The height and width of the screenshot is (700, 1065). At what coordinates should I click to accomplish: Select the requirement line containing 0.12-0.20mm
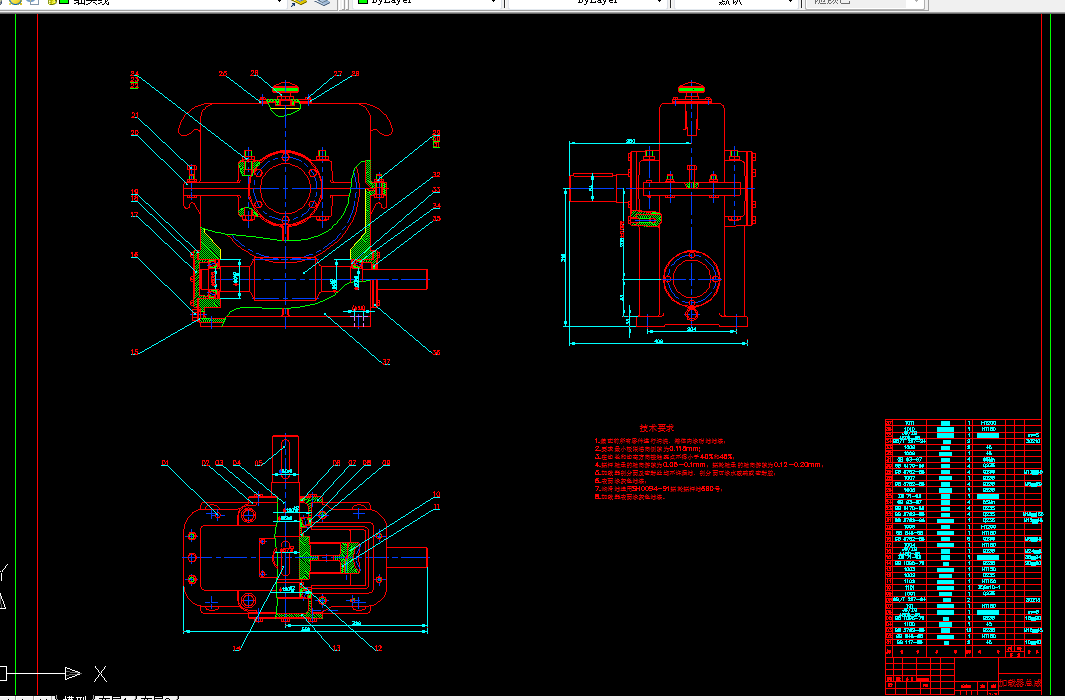click(710, 465)
